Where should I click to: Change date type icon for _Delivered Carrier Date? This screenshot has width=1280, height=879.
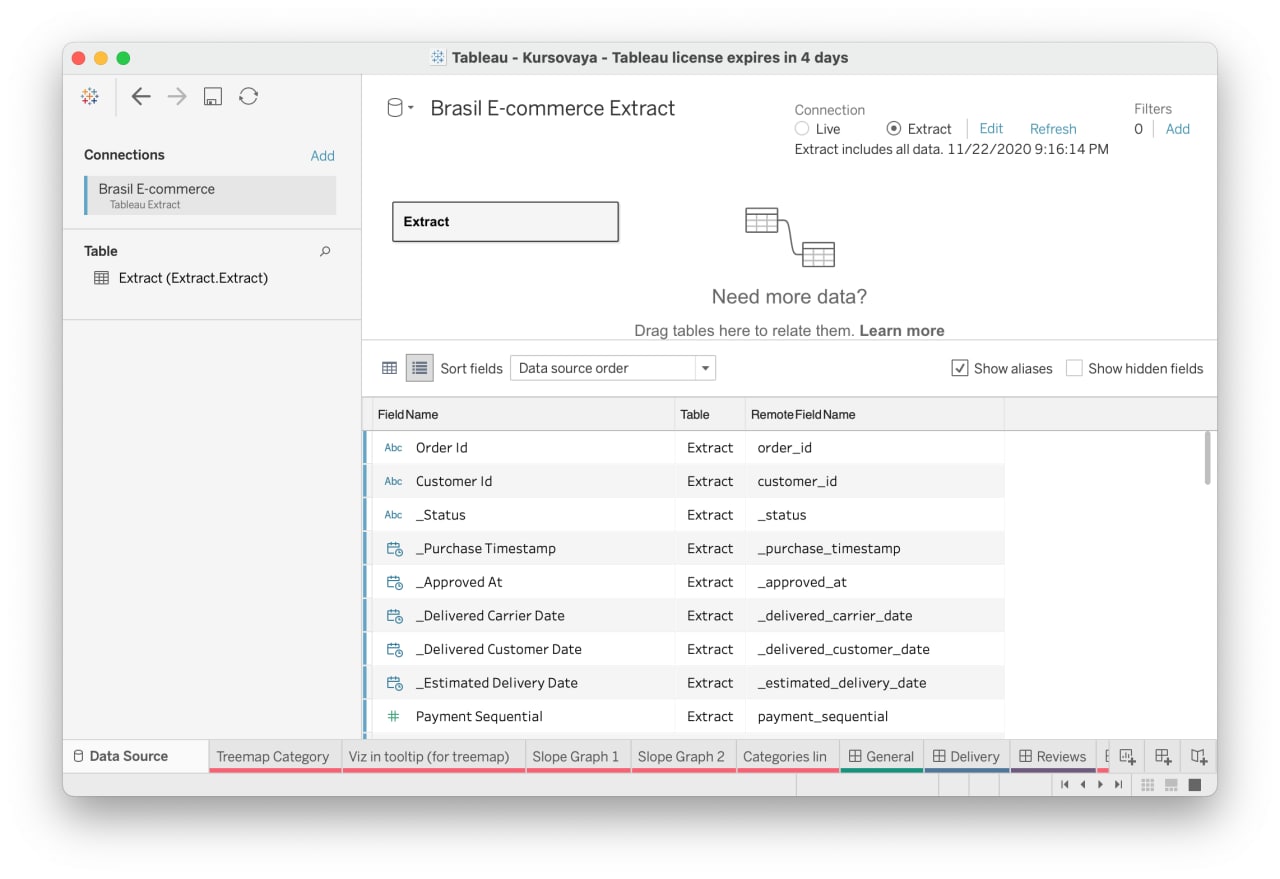pyautogui.click(x=394, y=616)
